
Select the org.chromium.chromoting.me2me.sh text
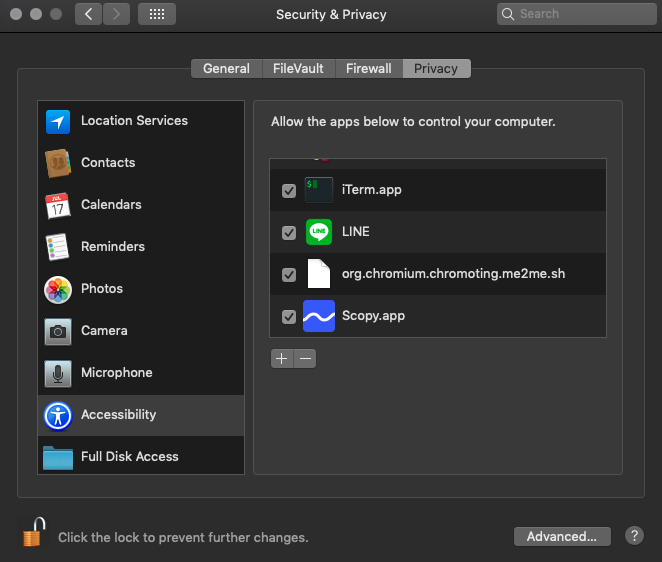point(453,274)
